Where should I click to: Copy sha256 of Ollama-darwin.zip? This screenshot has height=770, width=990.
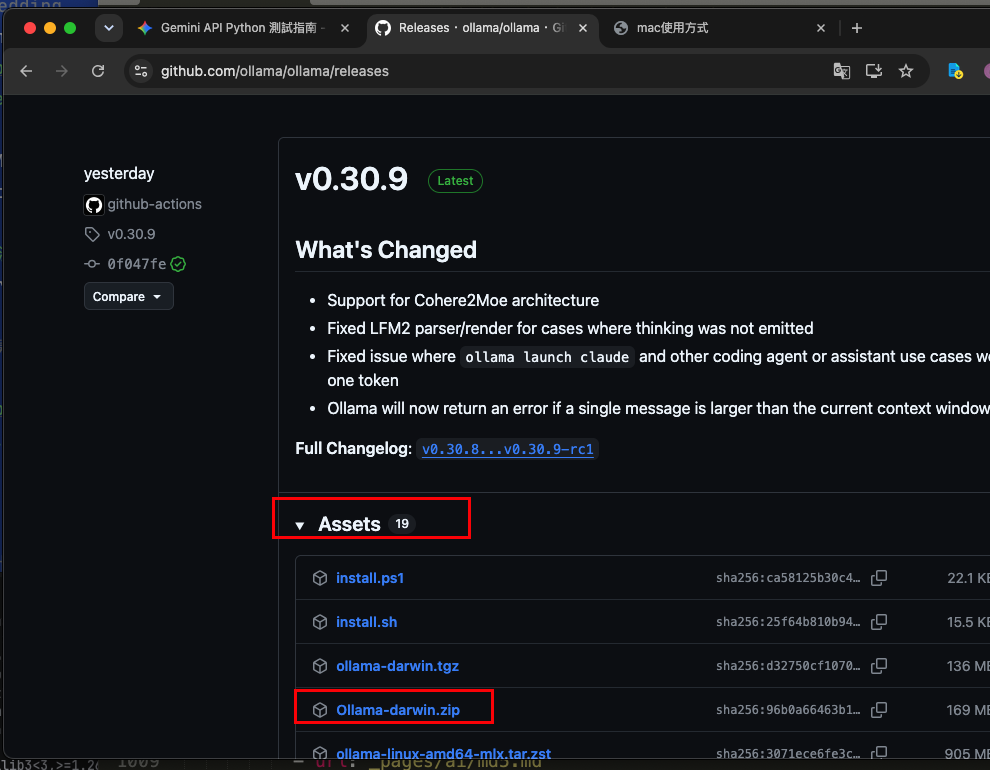[879, 710]
